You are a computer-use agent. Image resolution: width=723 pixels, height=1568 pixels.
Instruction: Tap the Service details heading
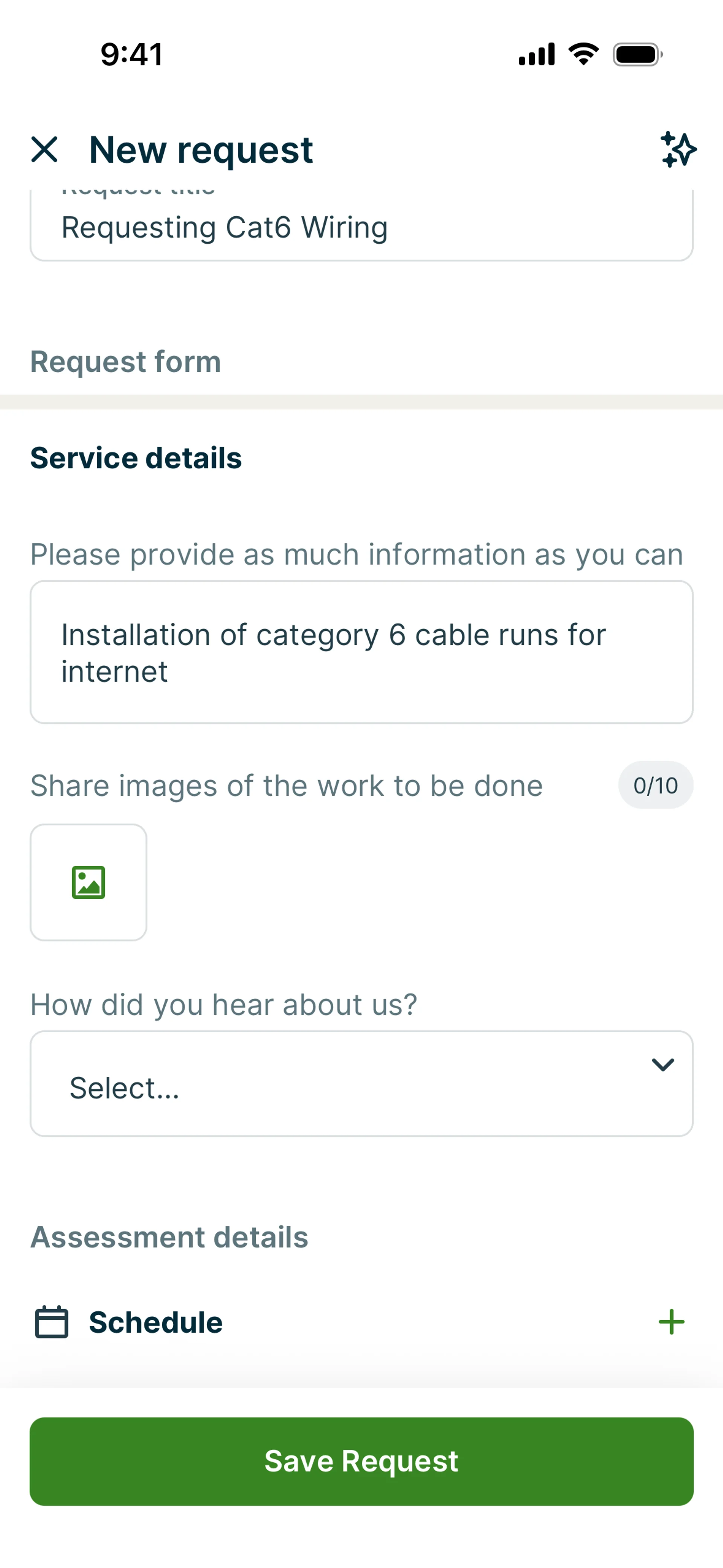tap(136, 458)
